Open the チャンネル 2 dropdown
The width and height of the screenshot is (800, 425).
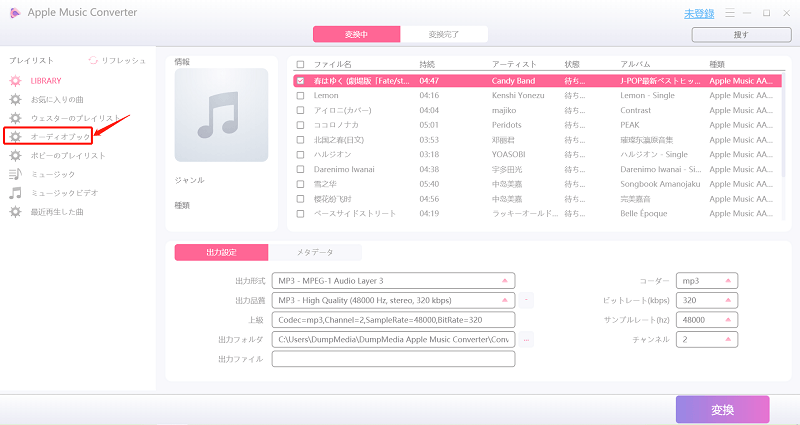707,339
